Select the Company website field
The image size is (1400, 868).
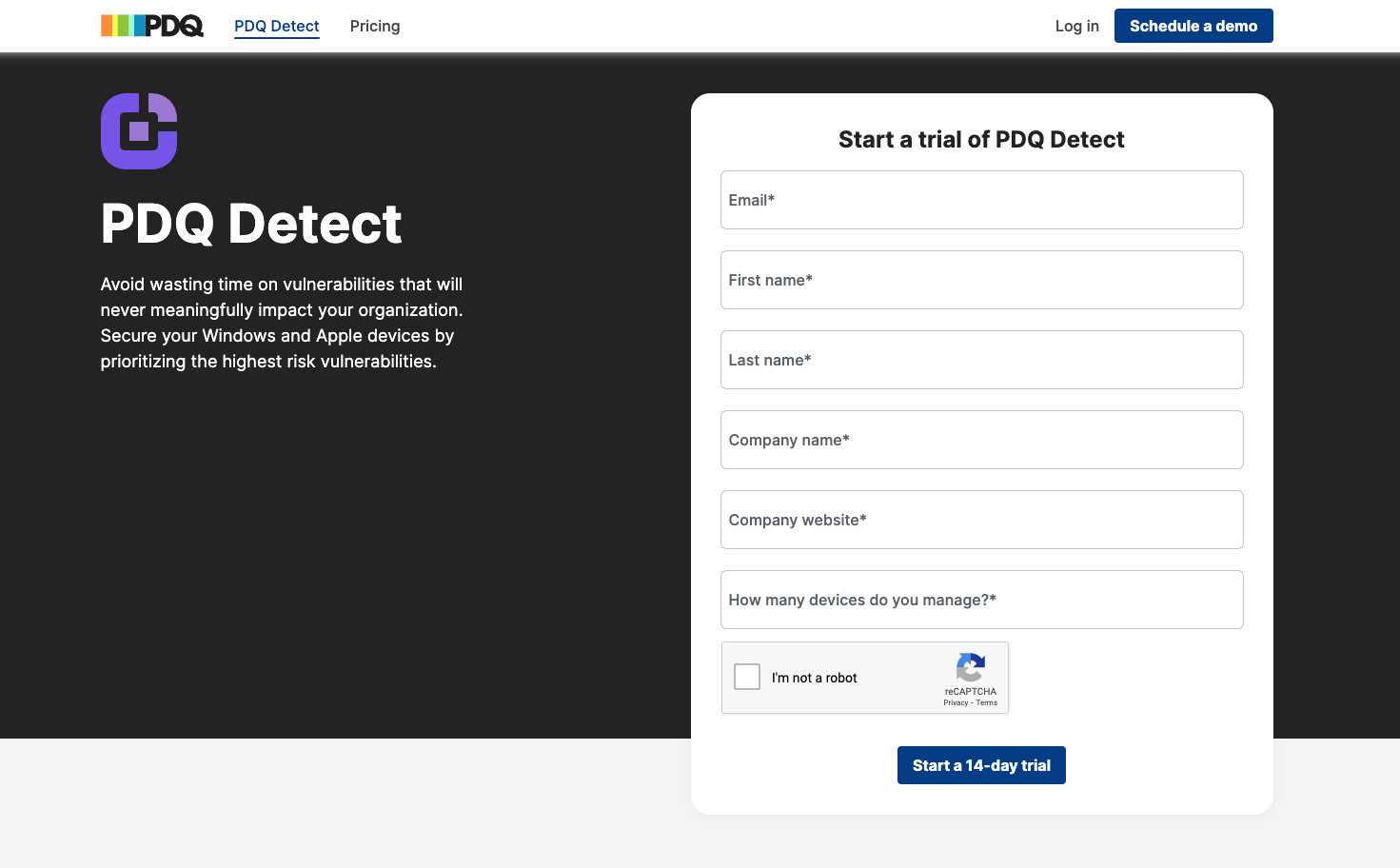(981, 520)
